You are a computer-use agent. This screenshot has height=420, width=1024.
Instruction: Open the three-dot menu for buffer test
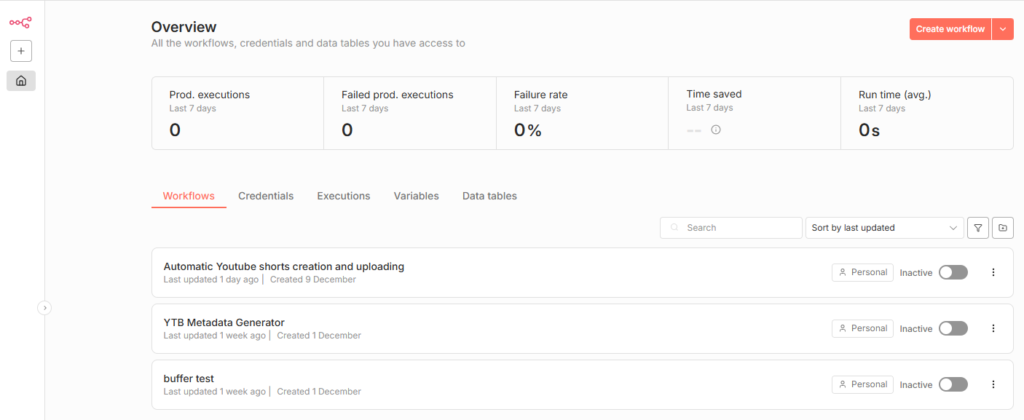993,384
